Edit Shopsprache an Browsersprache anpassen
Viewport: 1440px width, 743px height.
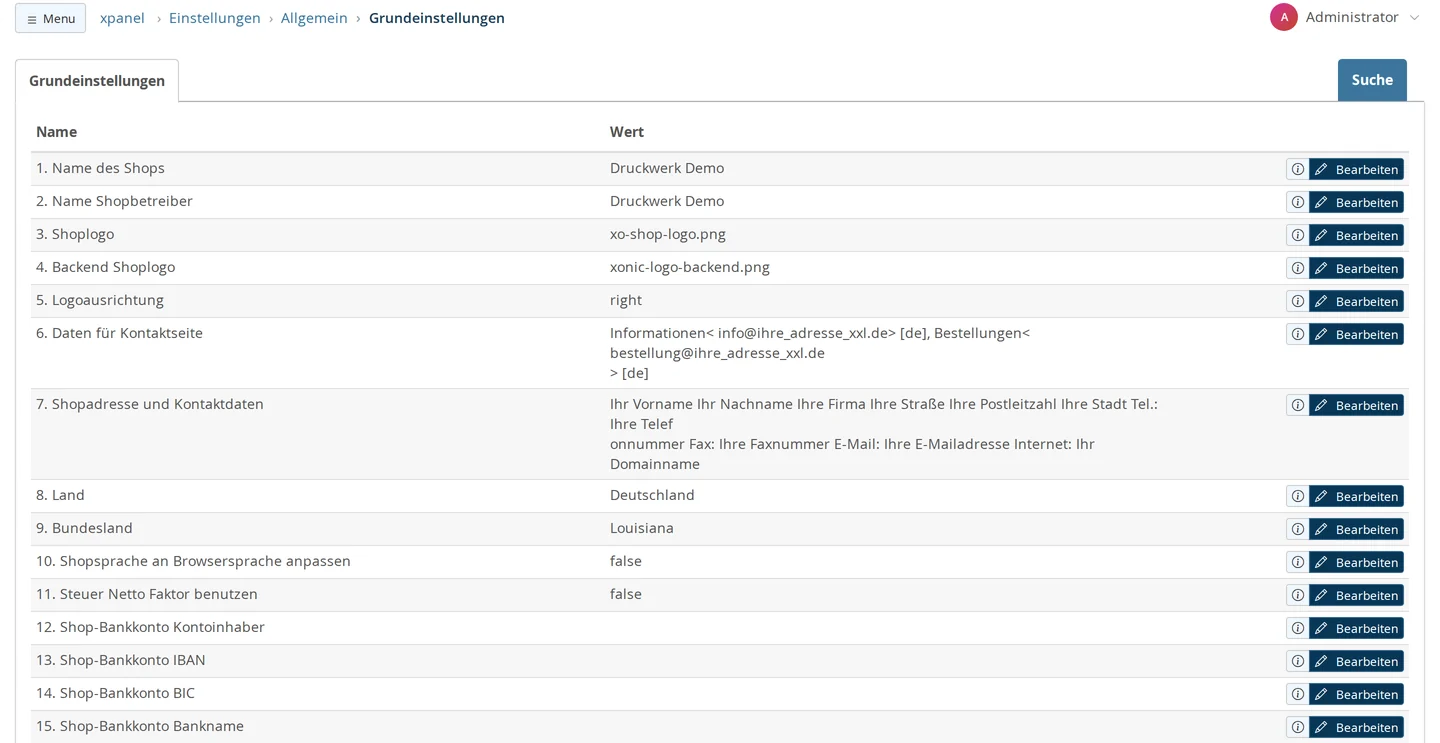coord(1356,562)
